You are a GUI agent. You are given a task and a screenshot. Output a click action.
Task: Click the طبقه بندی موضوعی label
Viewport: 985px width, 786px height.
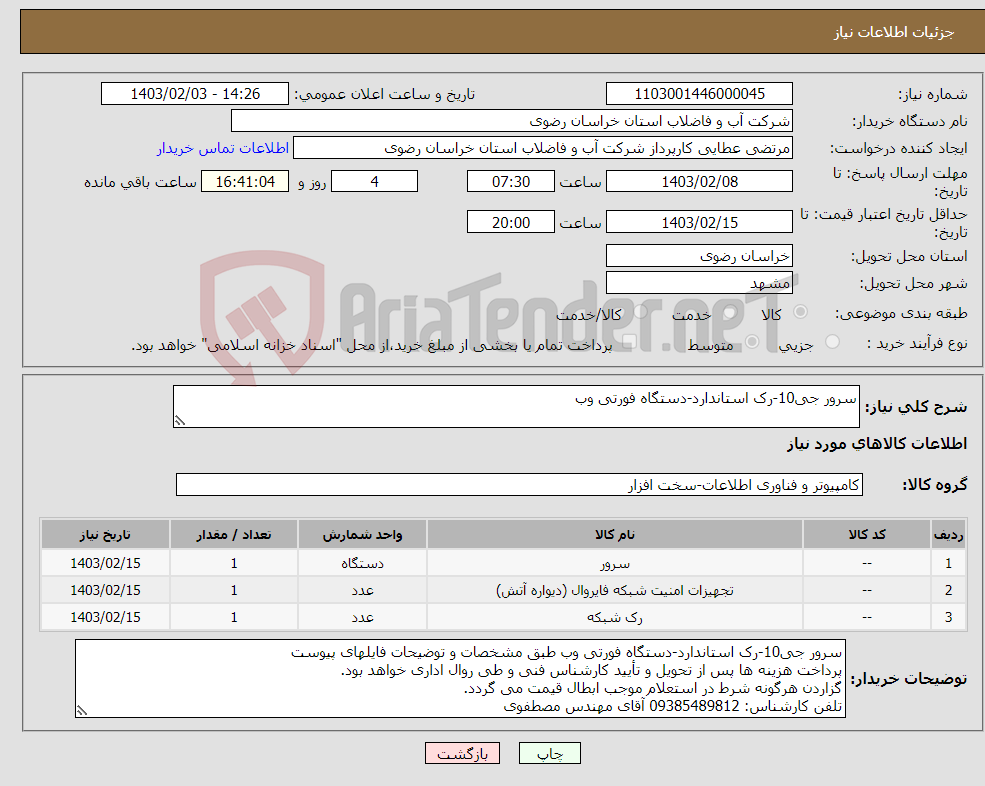coord(901,313)
